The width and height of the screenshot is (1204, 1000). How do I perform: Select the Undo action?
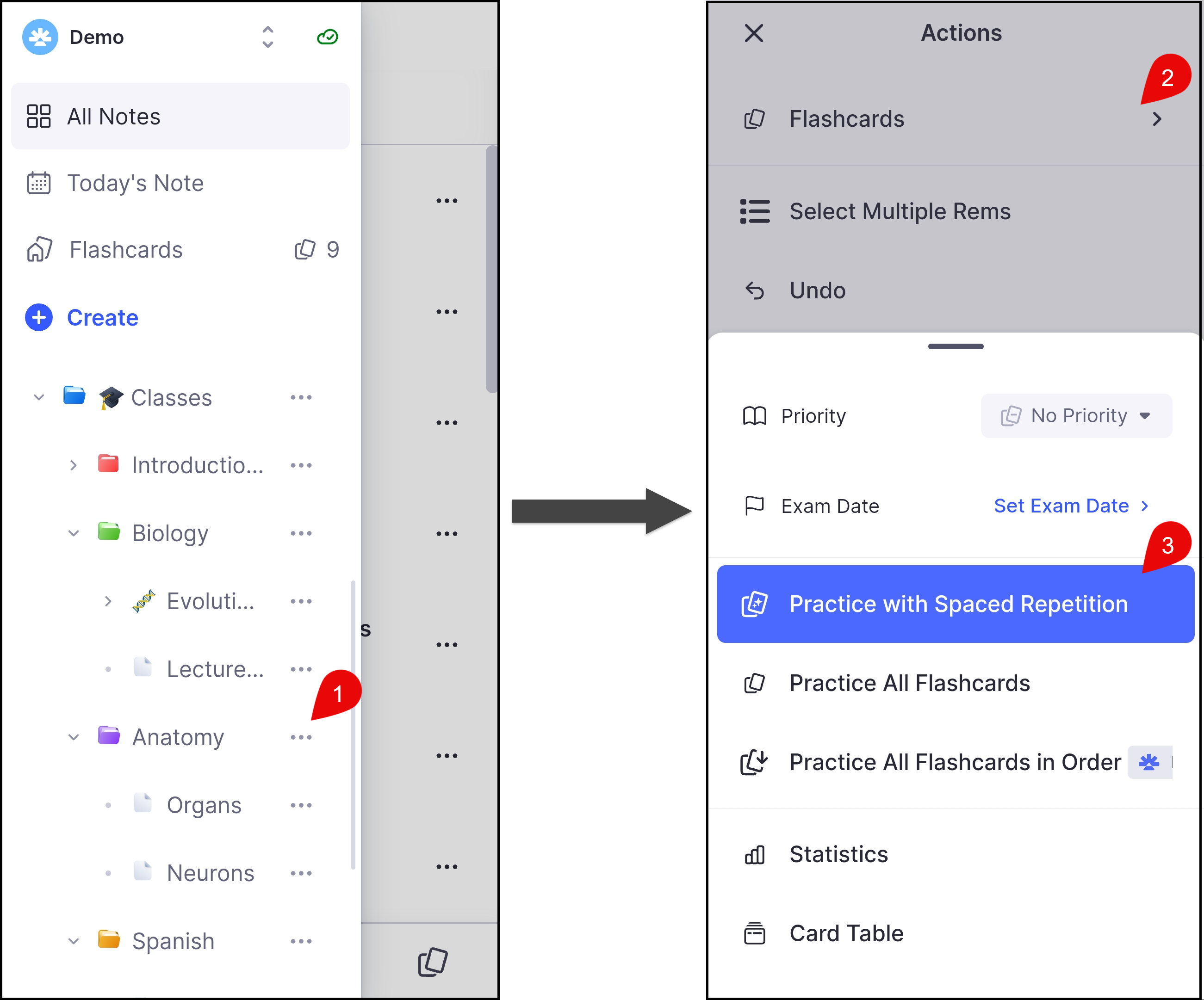coord(817,290)
